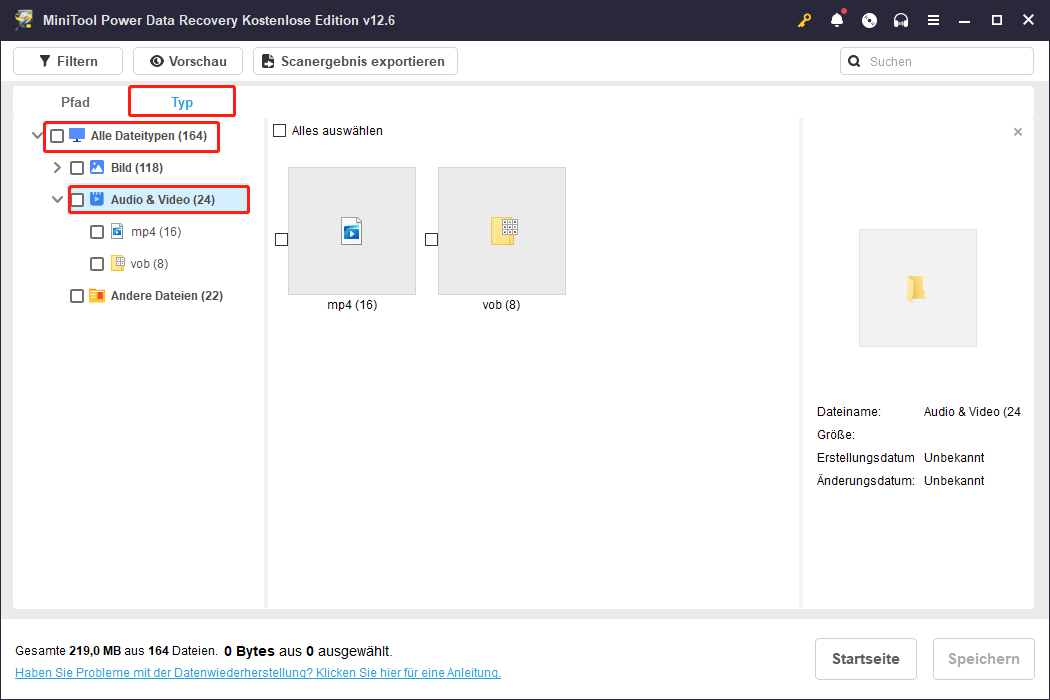
Task: Tick the Audio & Video checkbox
Action: pyautogui.click(x=77, y=200)
